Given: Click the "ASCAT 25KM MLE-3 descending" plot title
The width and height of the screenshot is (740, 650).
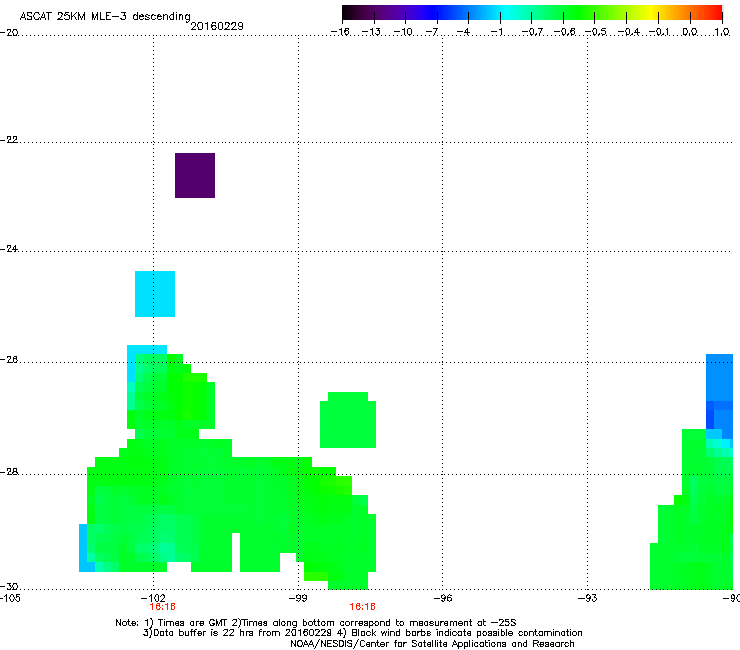Looking at the screenshot, I should click(105, 16).
